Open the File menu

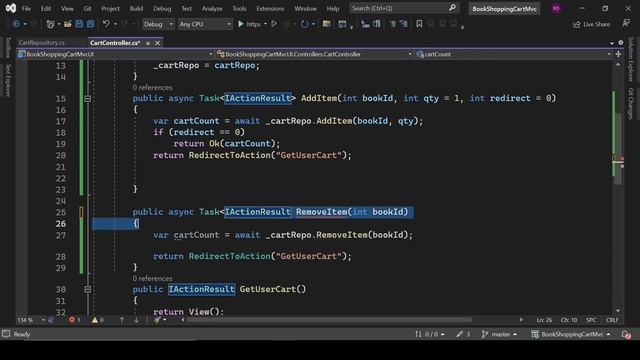(x=26, y=8)
